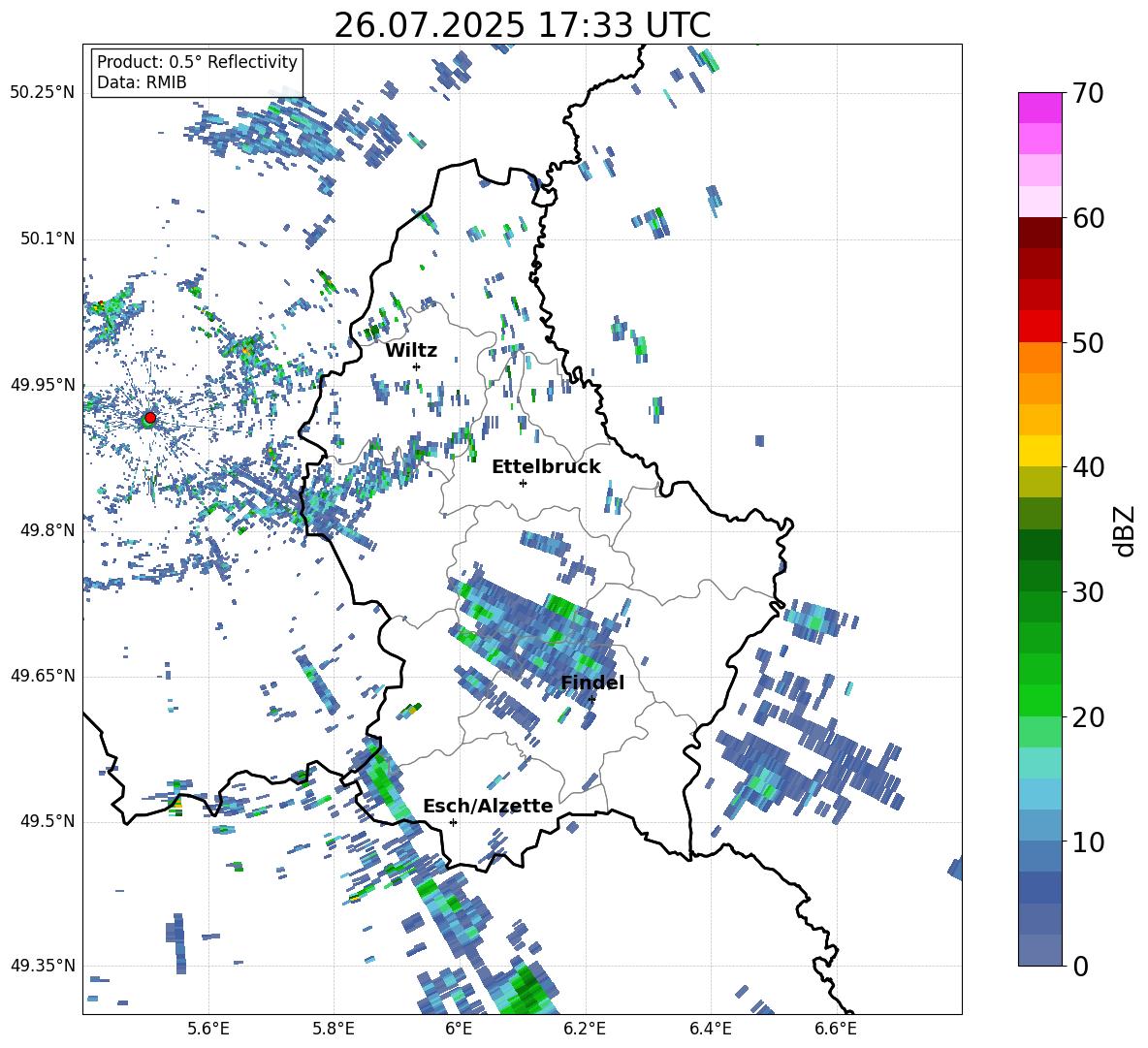
Task: Click the 6.6°E longitude label
Action: click(836, 1029)
